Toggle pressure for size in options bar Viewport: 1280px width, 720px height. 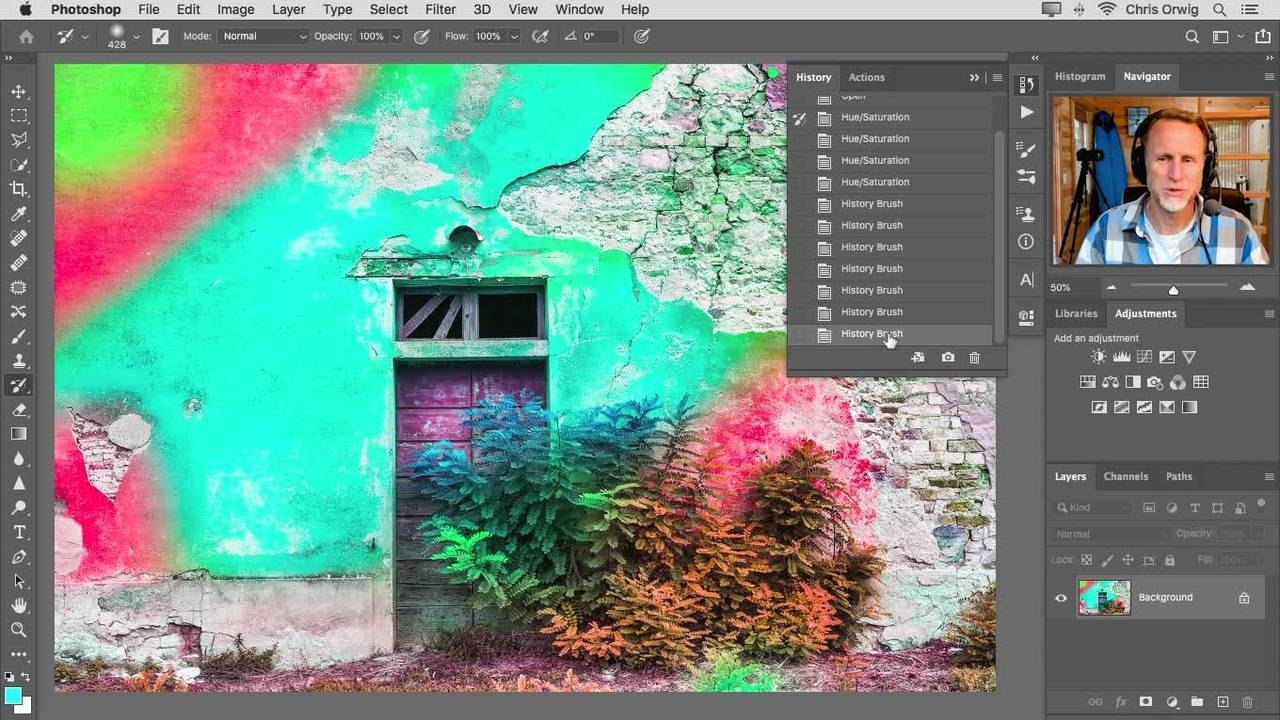click(x=642, y=36)
